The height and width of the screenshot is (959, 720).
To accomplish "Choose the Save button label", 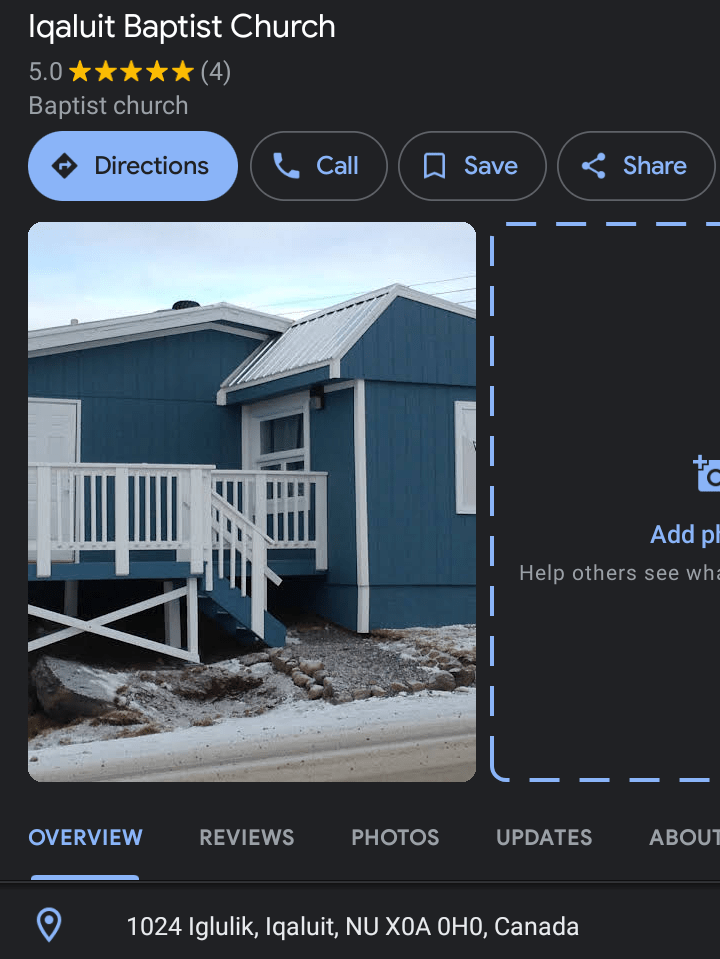I will [x=491, y=166].
